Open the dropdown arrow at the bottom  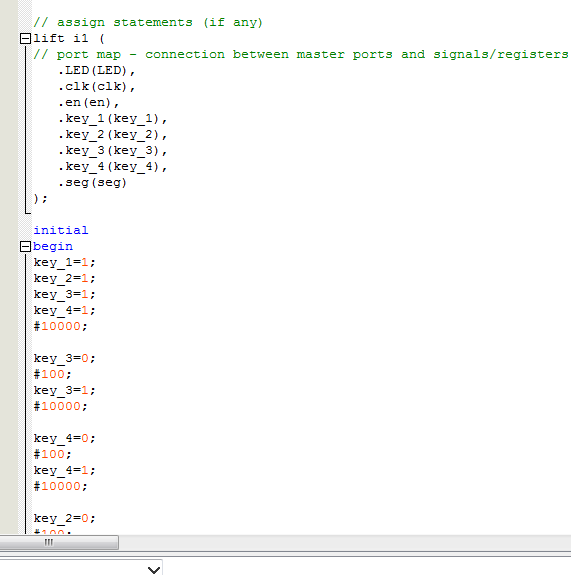coord(154,569)
